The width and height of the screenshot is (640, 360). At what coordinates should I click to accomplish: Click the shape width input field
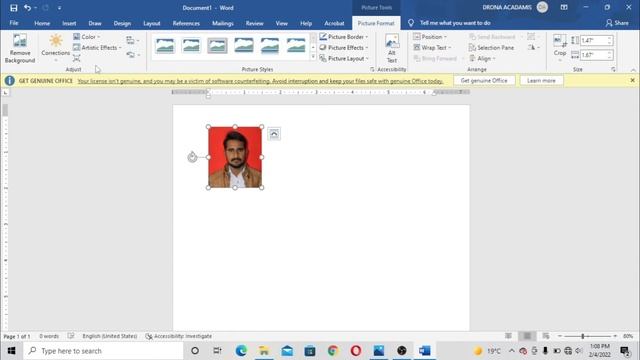594,55
